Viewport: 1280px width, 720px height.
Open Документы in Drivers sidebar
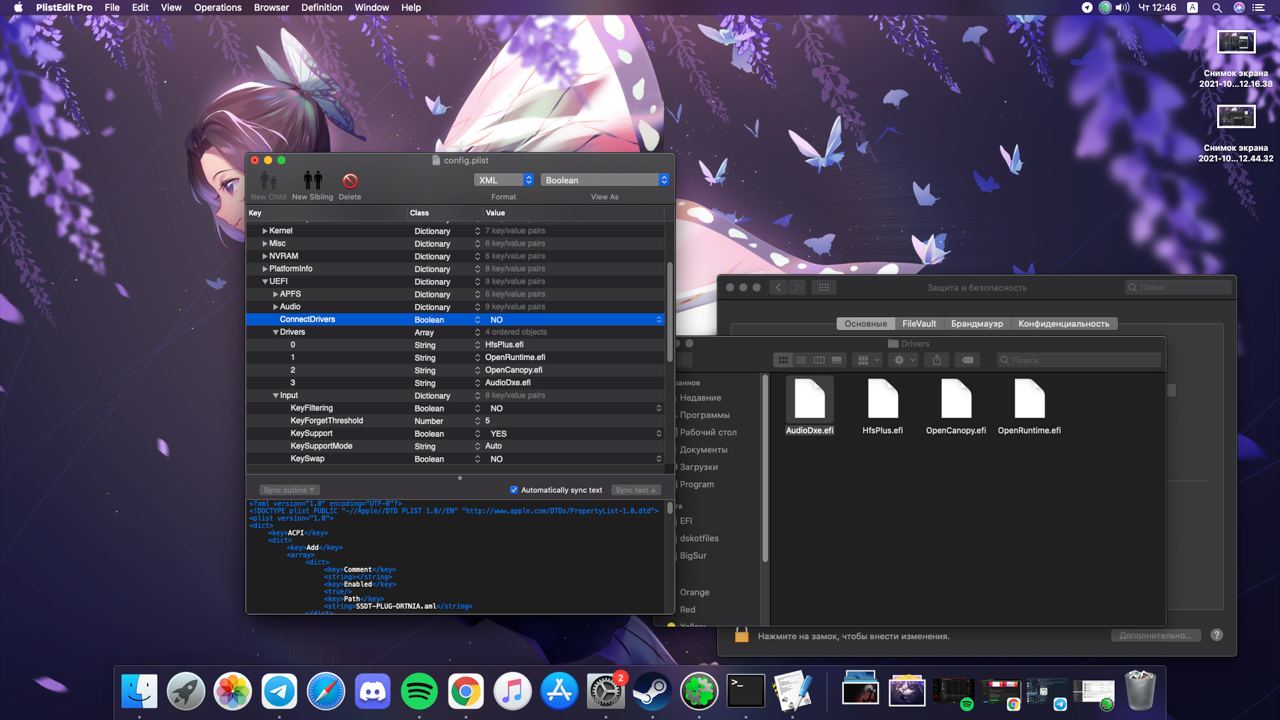coord(704,450)
